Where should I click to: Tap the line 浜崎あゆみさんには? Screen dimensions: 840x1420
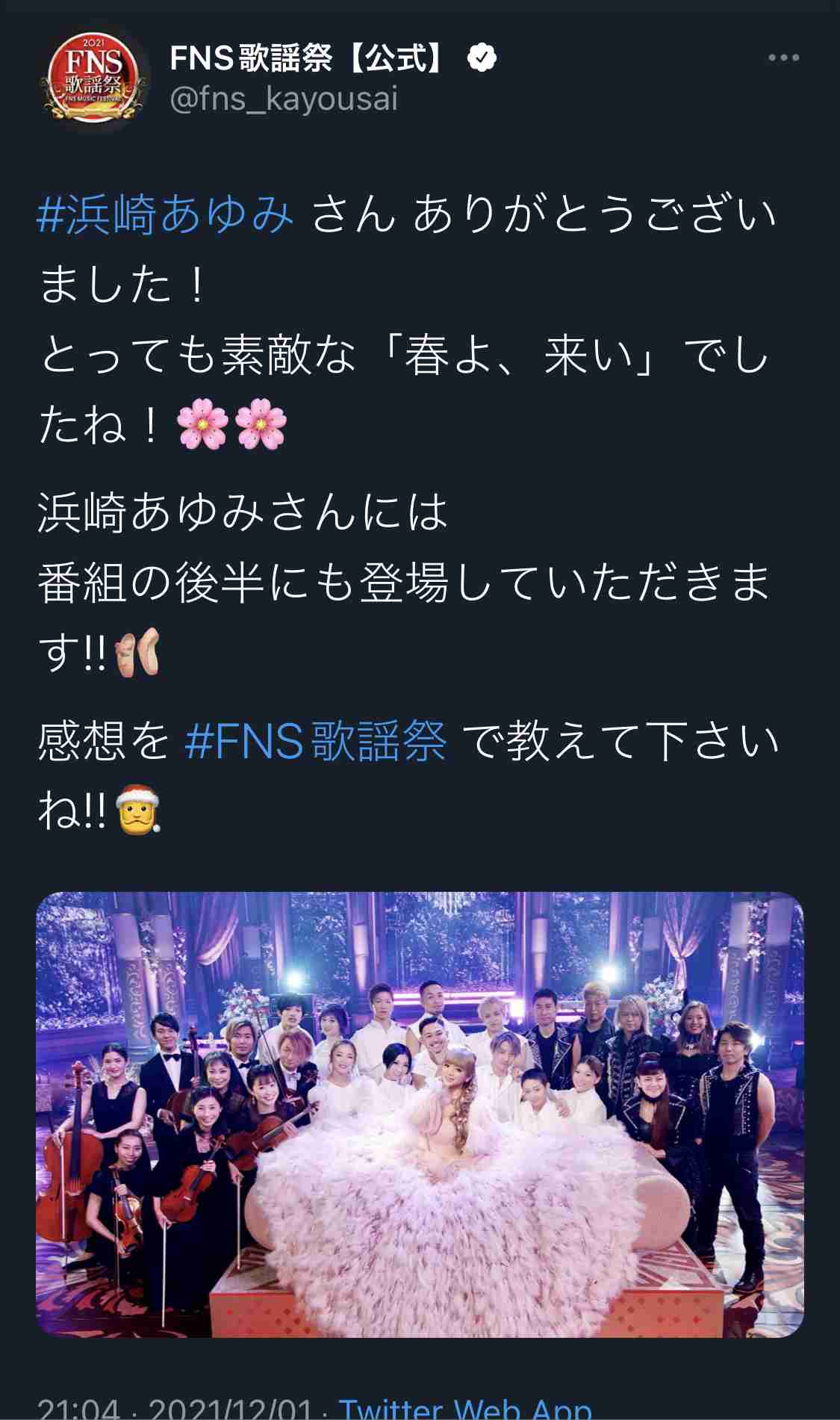(x=243, y=512)
